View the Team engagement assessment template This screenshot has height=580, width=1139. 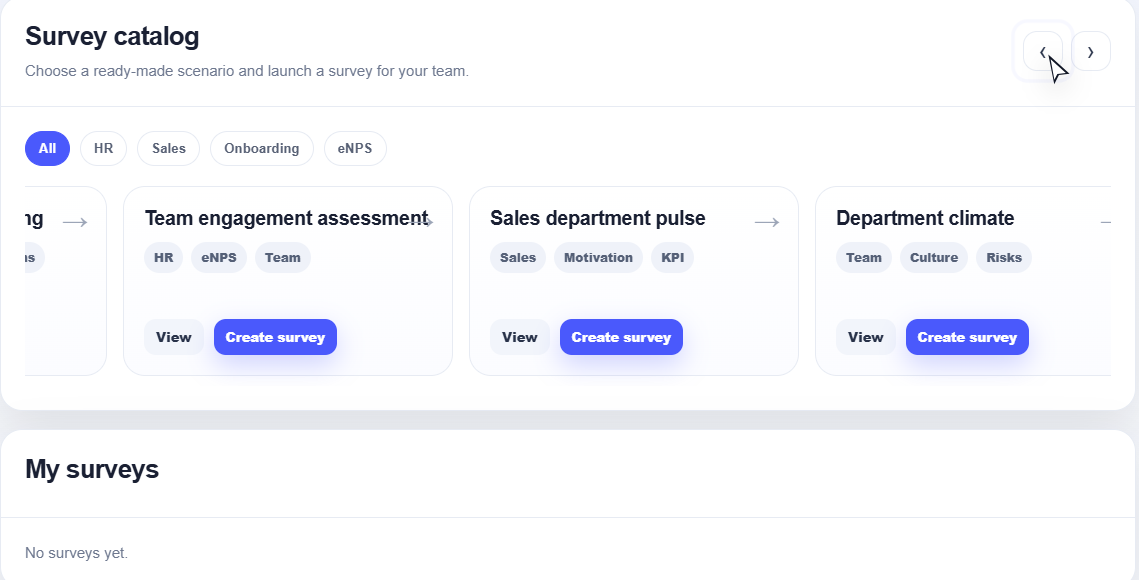coord(174,337)
